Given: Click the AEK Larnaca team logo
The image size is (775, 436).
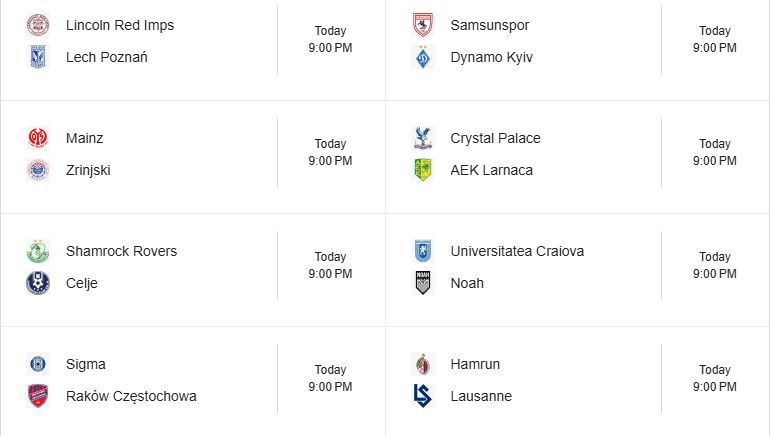Looking at the screenshot, I should click(423, 170).
